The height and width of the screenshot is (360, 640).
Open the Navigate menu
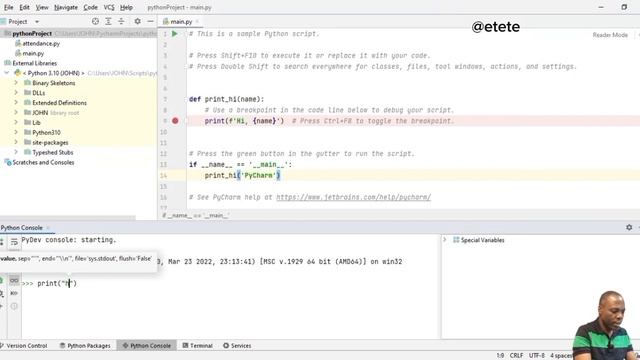[x=66, y=7]
